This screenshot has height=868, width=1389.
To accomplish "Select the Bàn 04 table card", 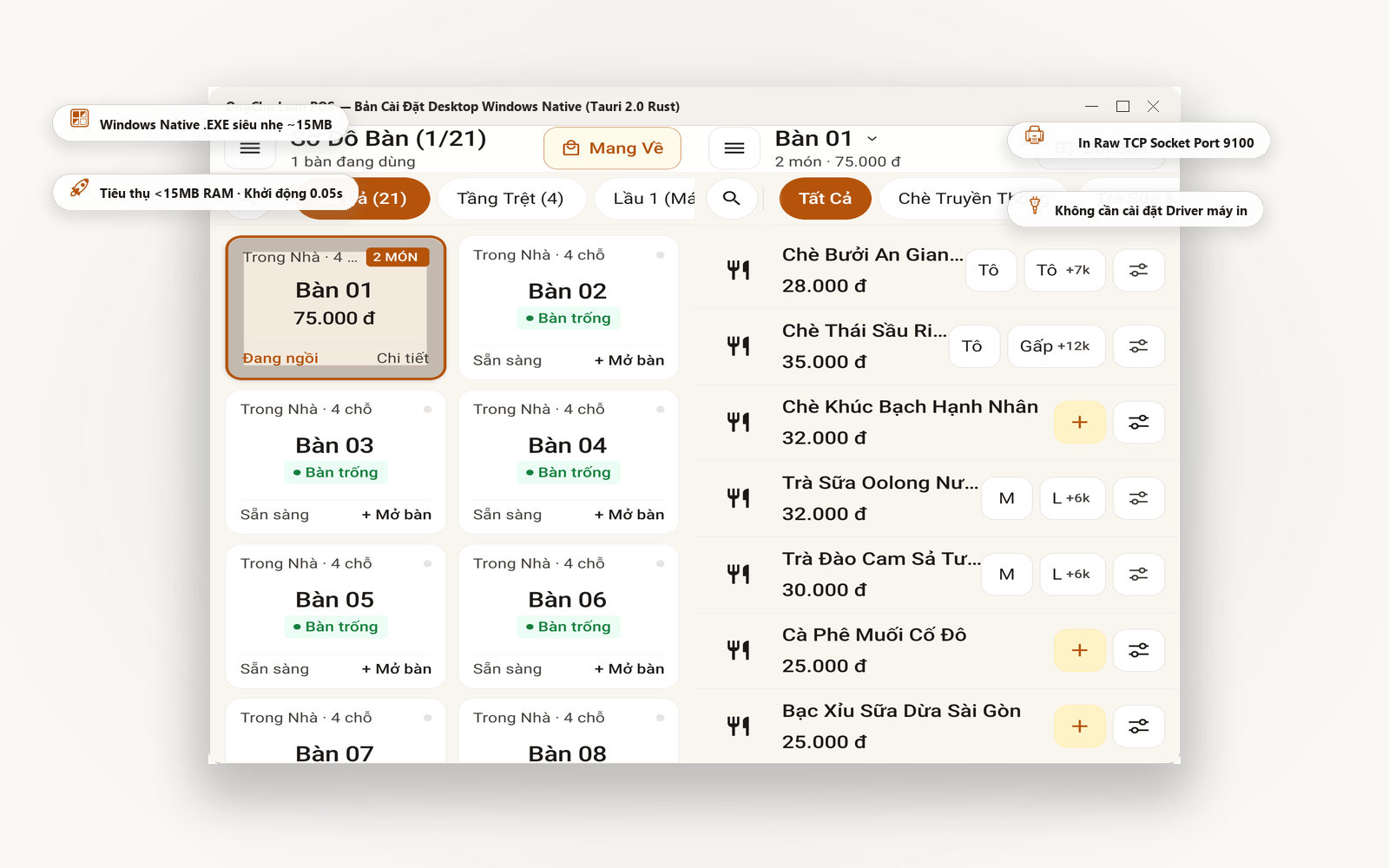I will pos(569,462).
